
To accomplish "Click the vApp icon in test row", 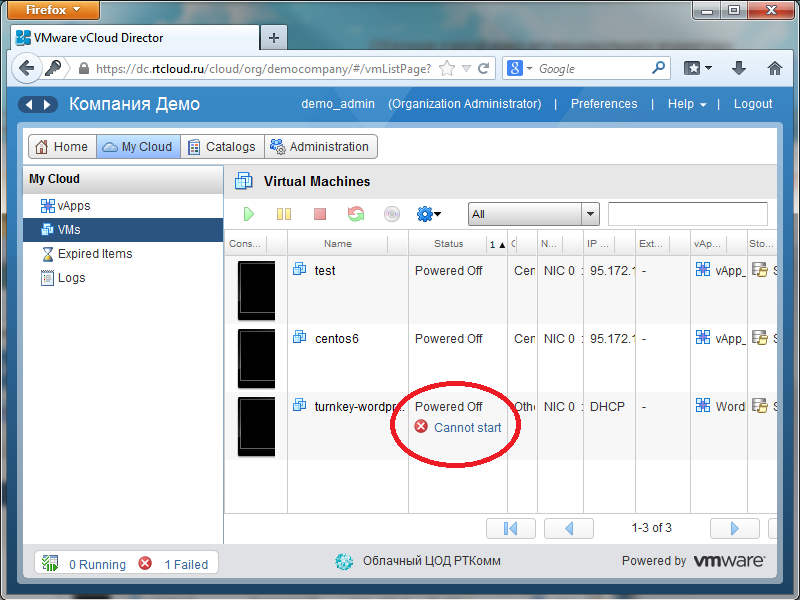I will (x=703, y=269).
